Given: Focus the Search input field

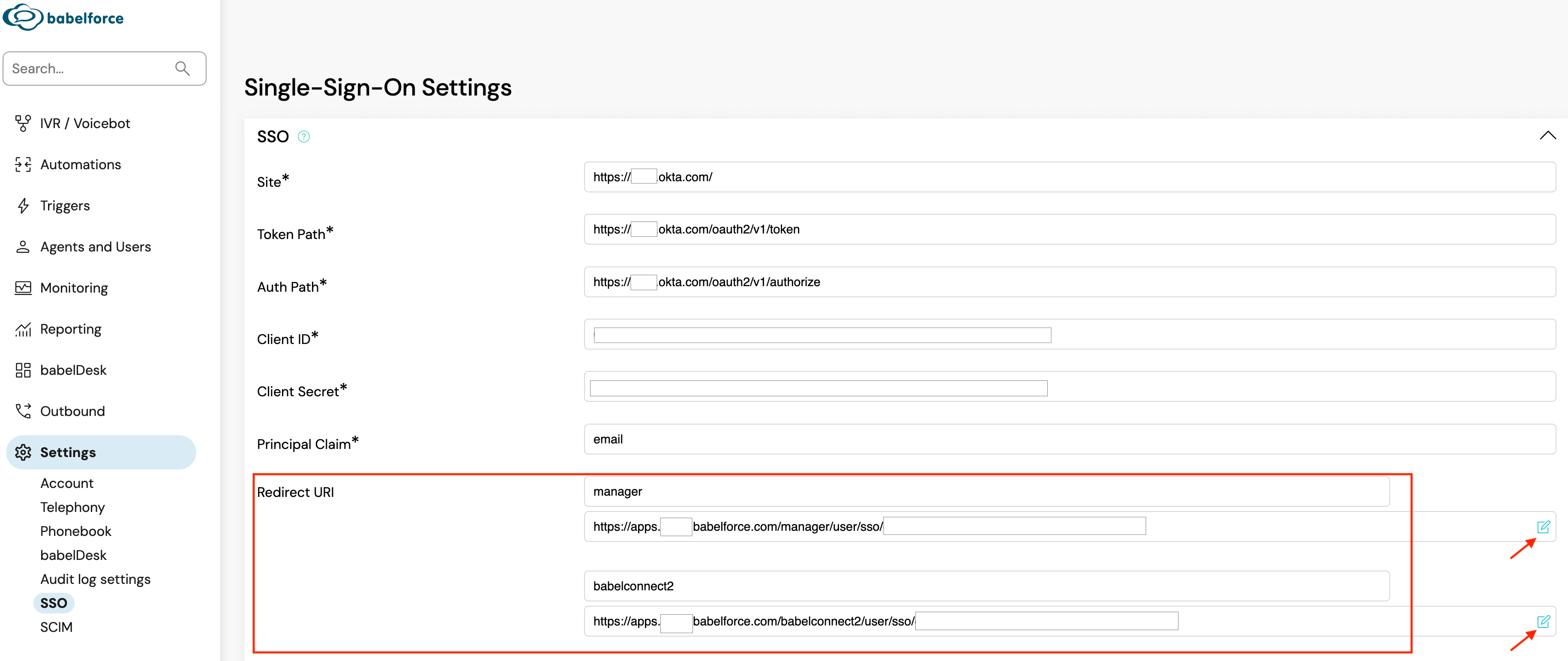Looking at the screenshot, I should (104, 69).
